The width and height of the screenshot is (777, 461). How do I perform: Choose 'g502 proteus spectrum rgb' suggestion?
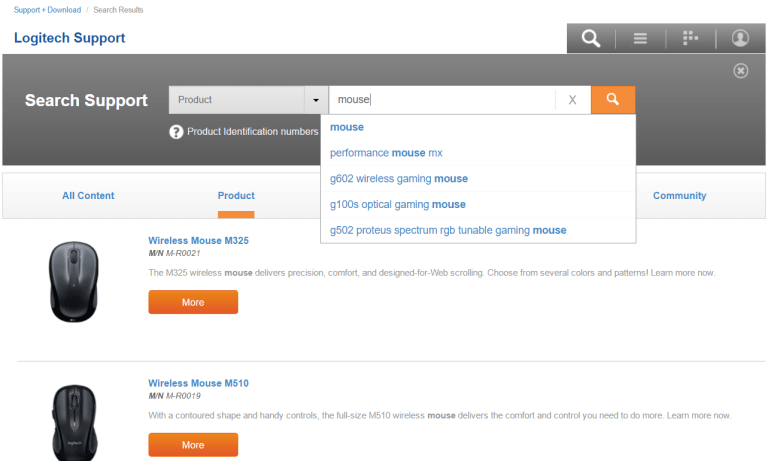(x=478, y=230)
